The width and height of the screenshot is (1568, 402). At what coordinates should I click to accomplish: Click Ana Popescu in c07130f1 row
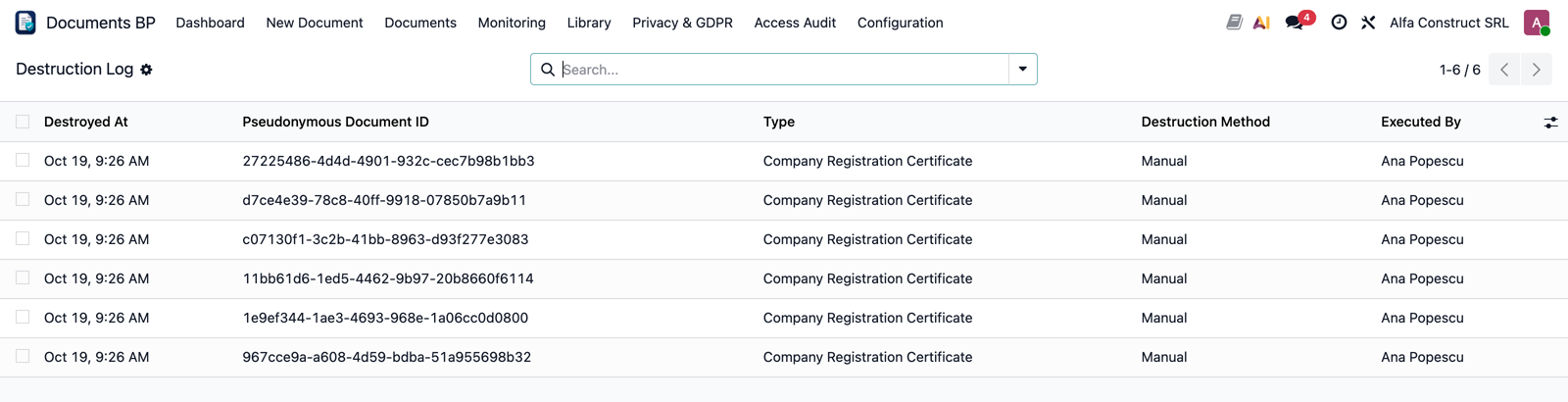1422,239
